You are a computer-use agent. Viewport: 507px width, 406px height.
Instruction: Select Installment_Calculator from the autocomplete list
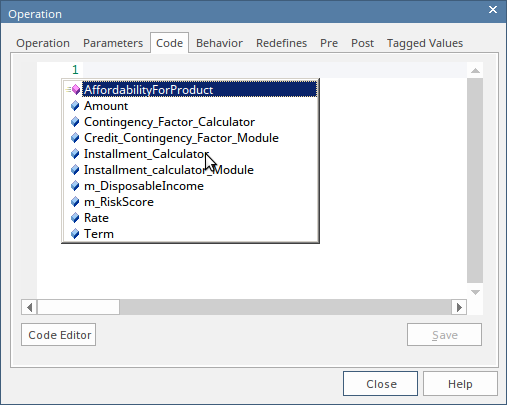point(146,154)
